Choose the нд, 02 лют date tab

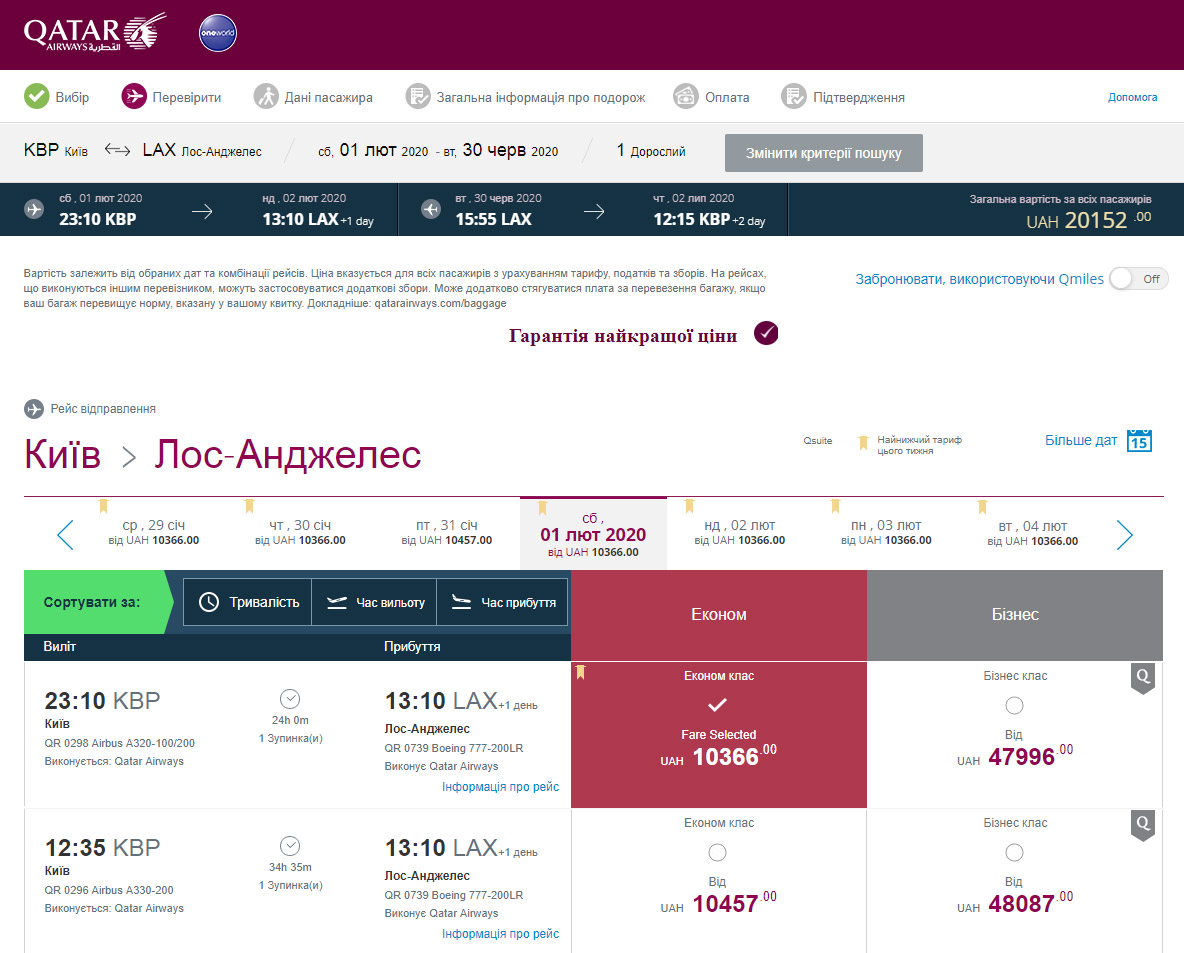pos(739,532)
